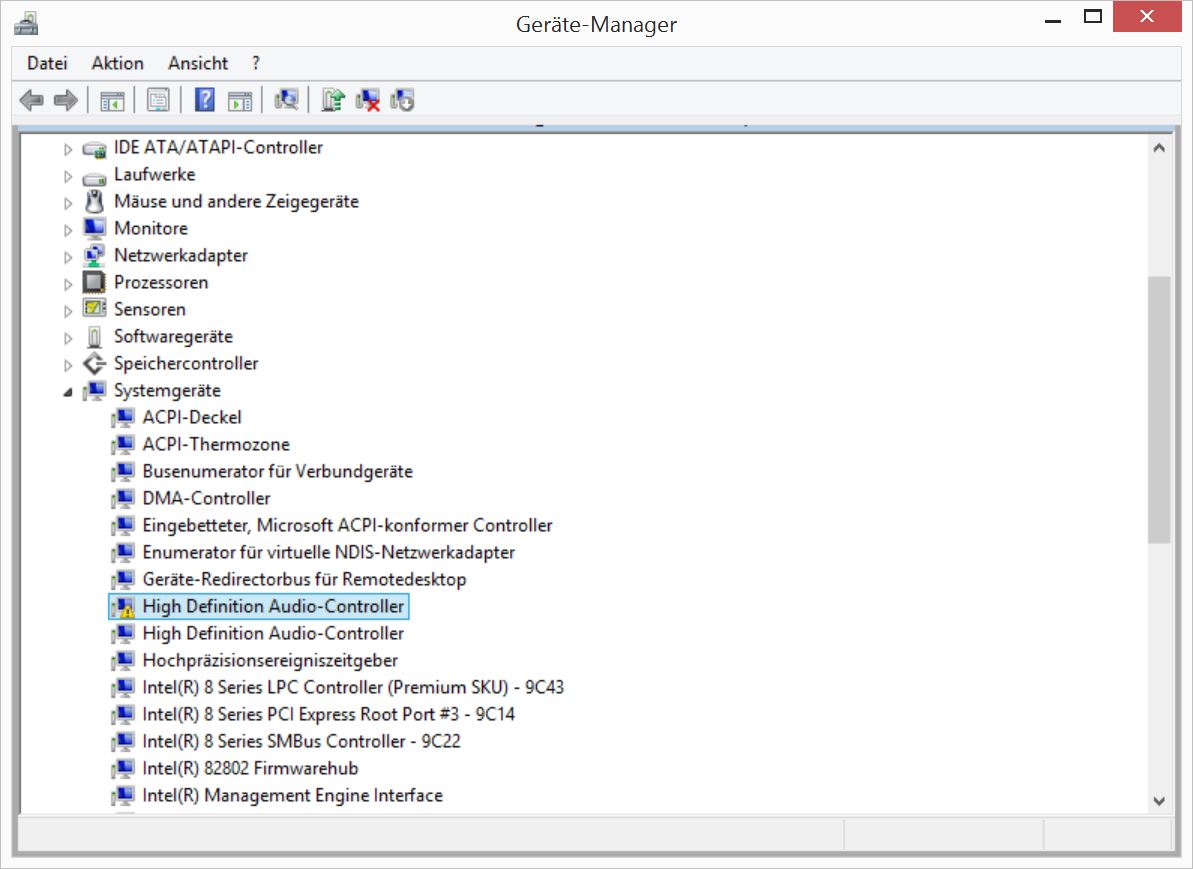Click the mouse icon beside Mäuse und andere Zeigegeräte

(x=94, y=202)
